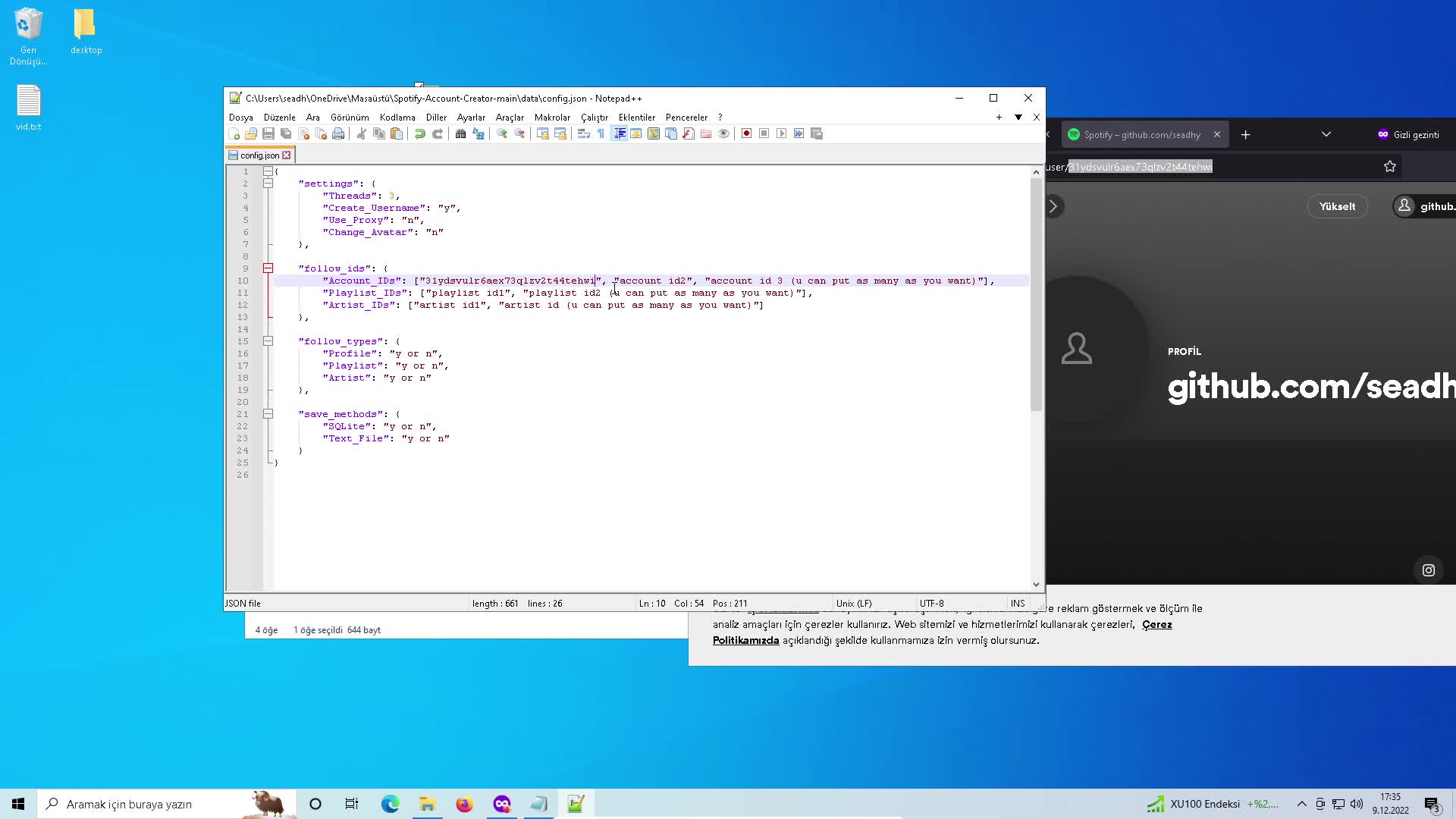Click the Yükselt button on Spotify page
The width and height of the screenshot is (1456, 819).
[x=1336, y=206]
